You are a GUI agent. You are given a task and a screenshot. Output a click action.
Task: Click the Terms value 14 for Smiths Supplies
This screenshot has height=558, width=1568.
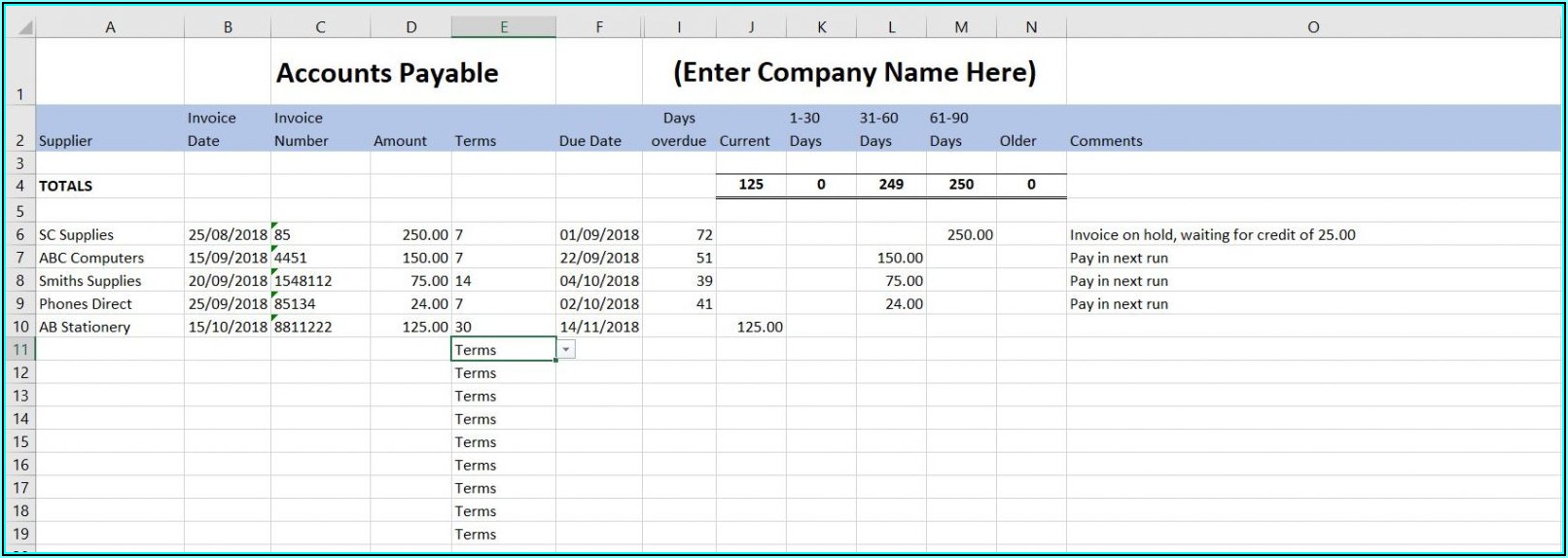[x=504, y=281]
